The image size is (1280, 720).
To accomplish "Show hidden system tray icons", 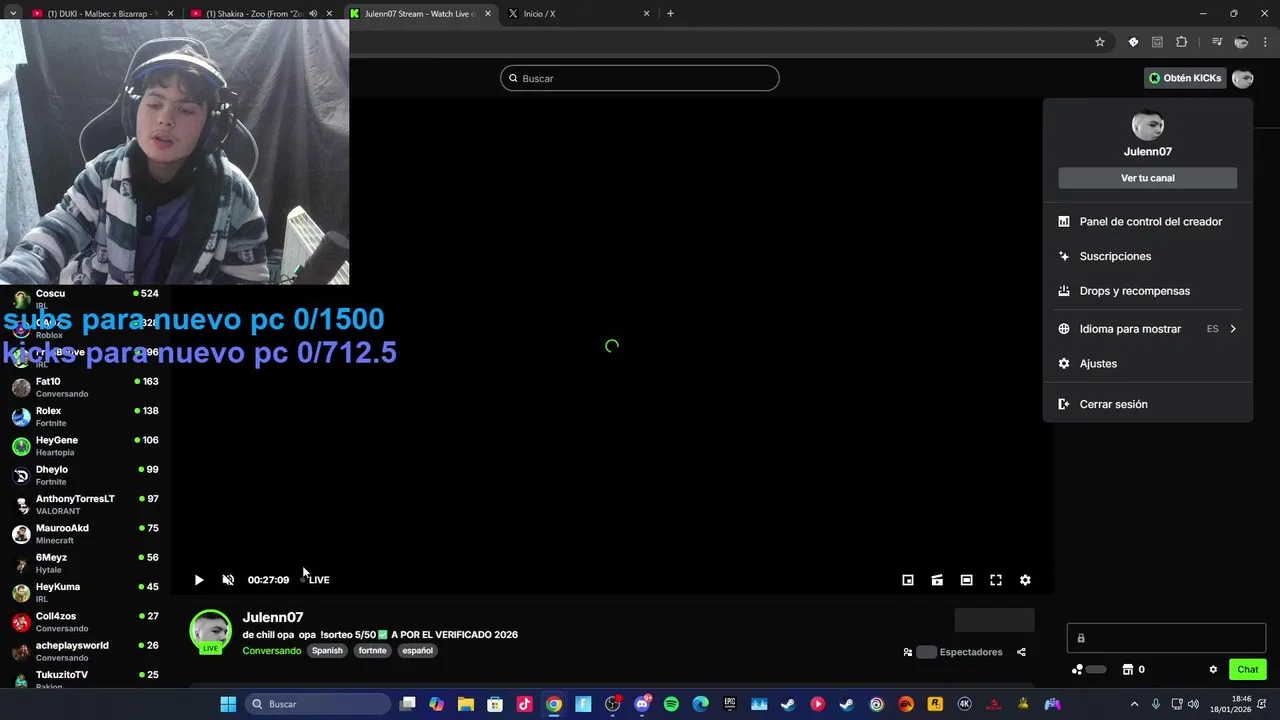I will pos(1135,704).
